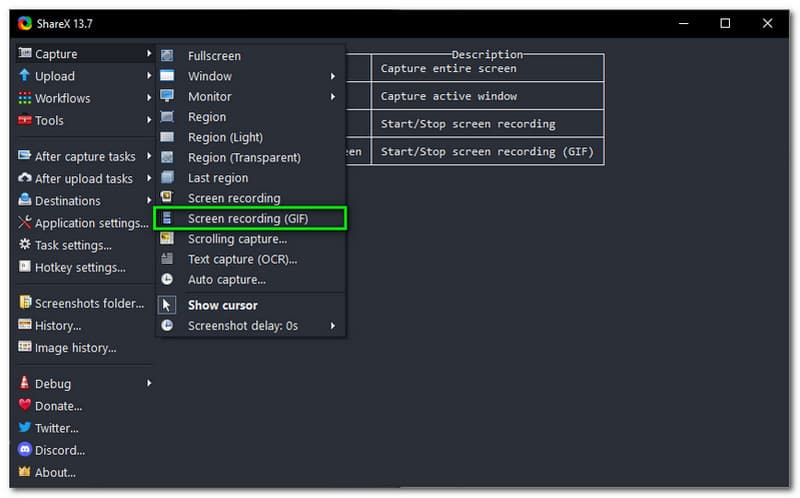The image size is (800, 498).
Task: Open the Upload menu
Action: point(55,76)
